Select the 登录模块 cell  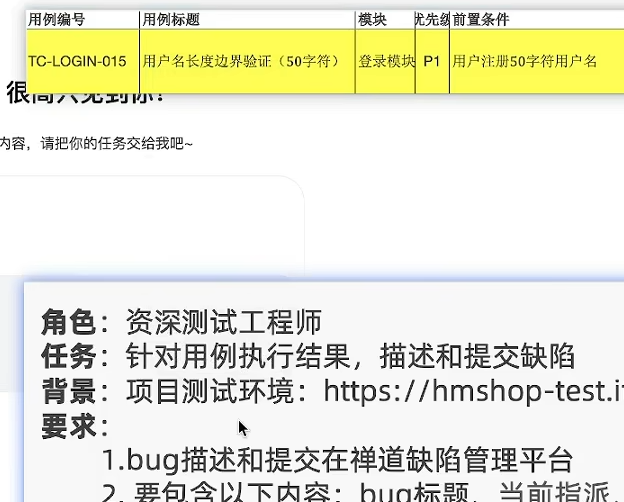pos(385,61)
